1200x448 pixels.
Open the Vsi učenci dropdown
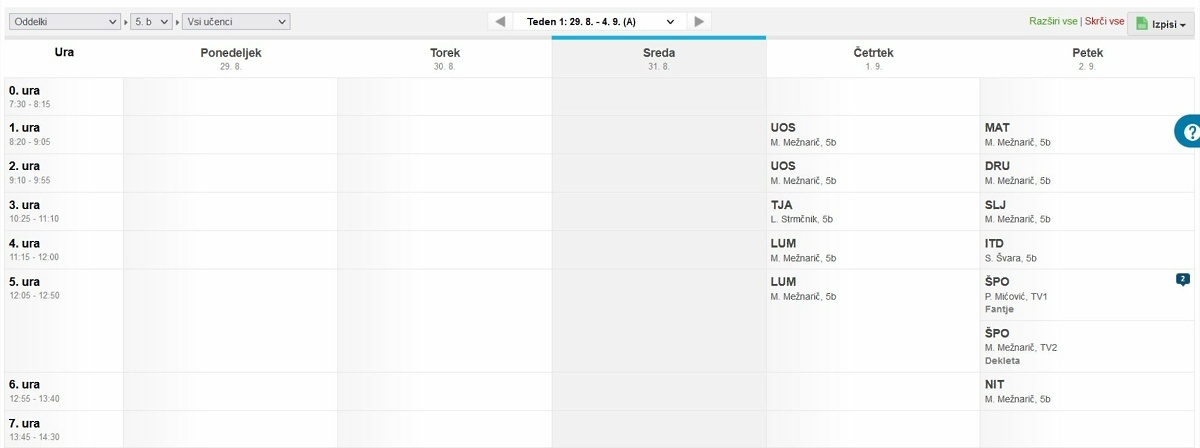[x=237, y=21]
